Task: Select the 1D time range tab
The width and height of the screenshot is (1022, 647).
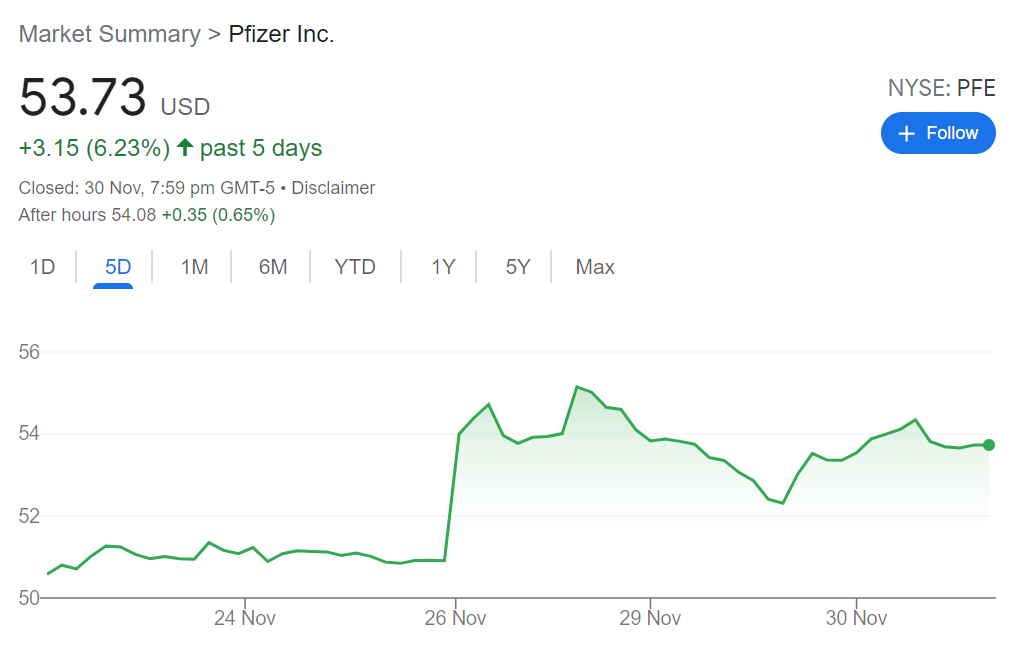Action: coord(42,267)
